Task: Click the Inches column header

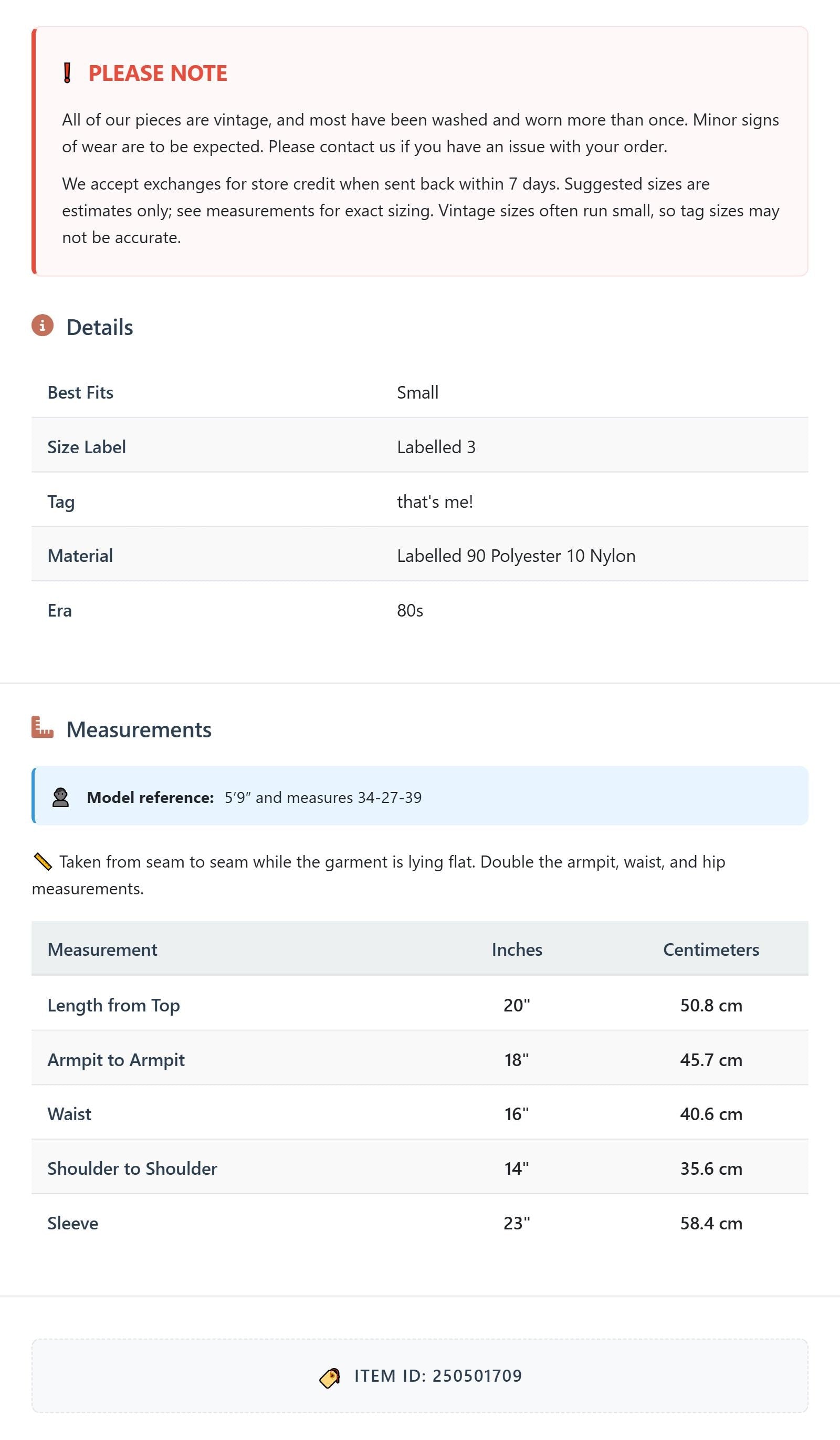Action: [517, 949]
